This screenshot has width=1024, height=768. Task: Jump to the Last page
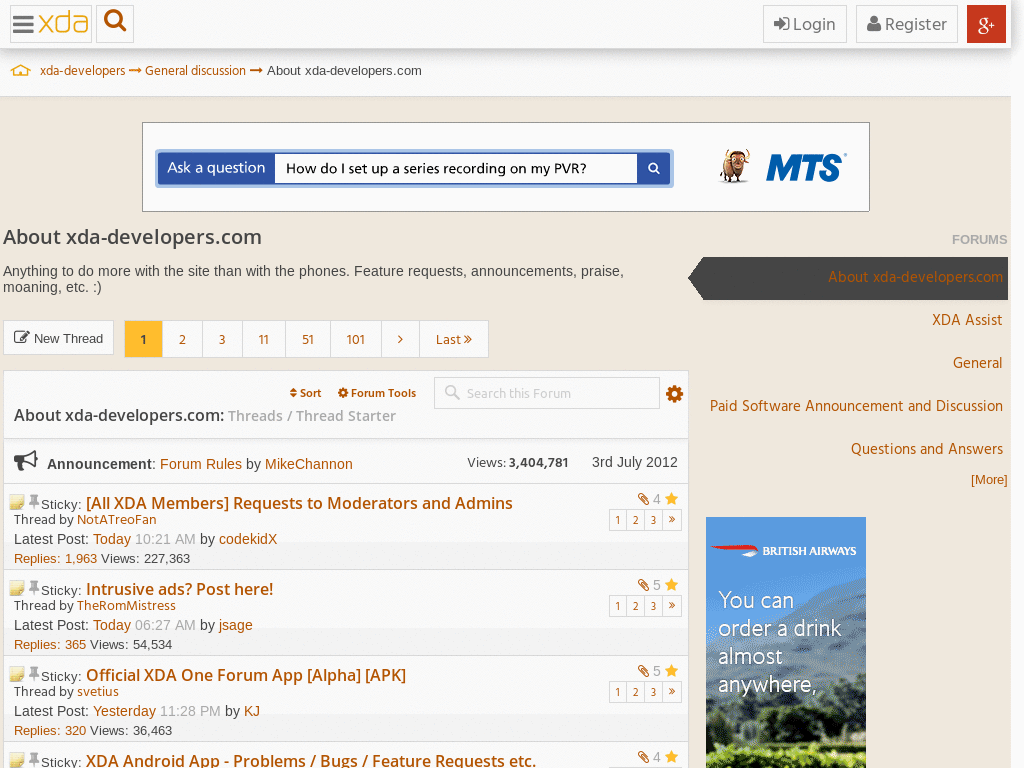(453, 339)
